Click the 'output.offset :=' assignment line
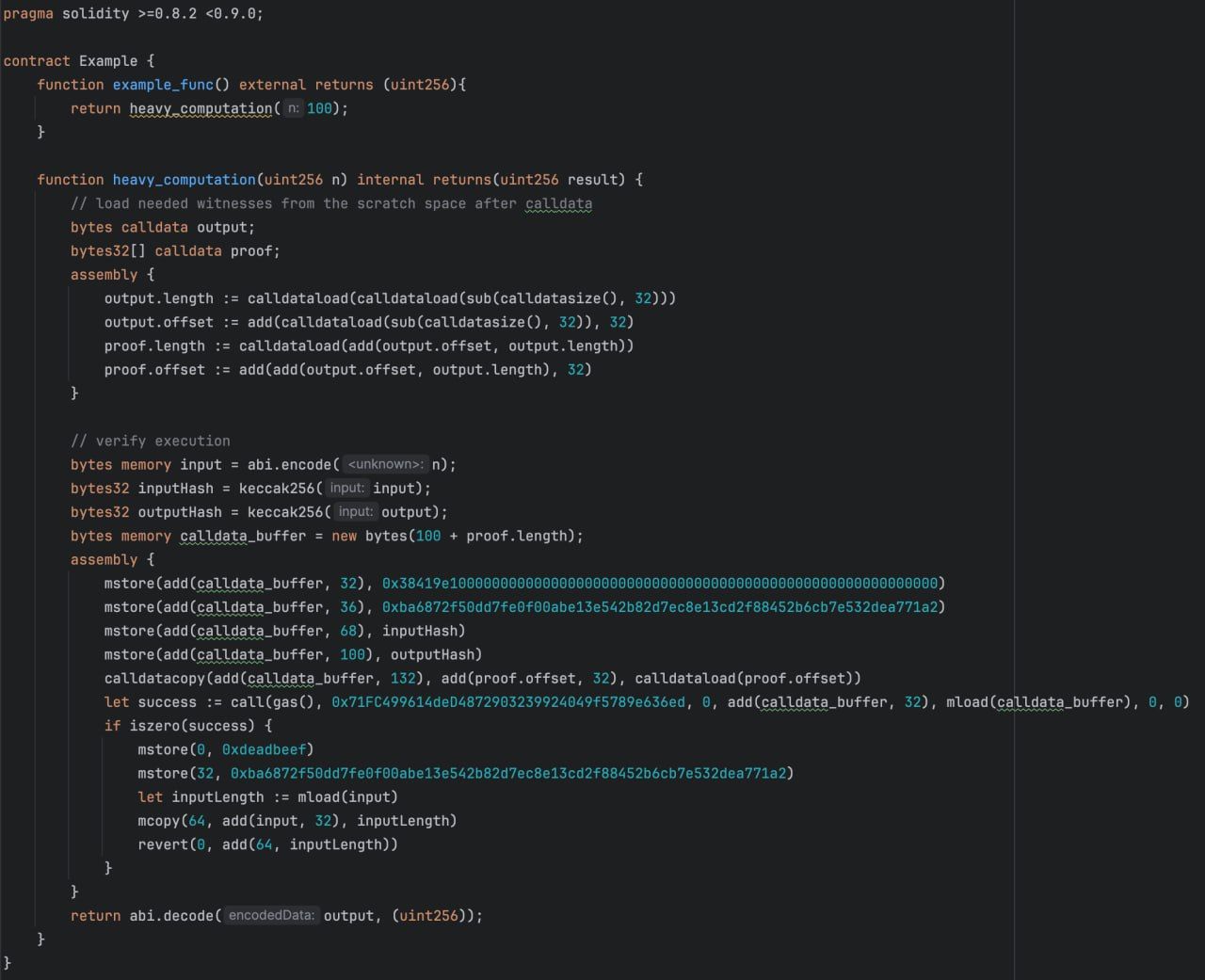Image resolution: width=1205 pixels, height=980 pixels. 369,322
